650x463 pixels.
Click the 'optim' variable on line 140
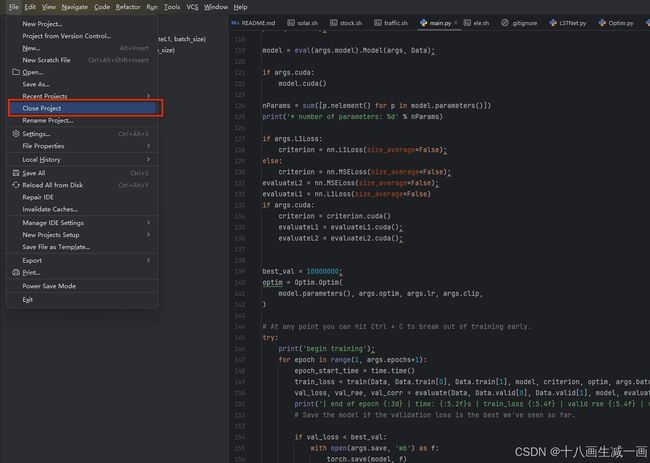(x=272, y=282)
